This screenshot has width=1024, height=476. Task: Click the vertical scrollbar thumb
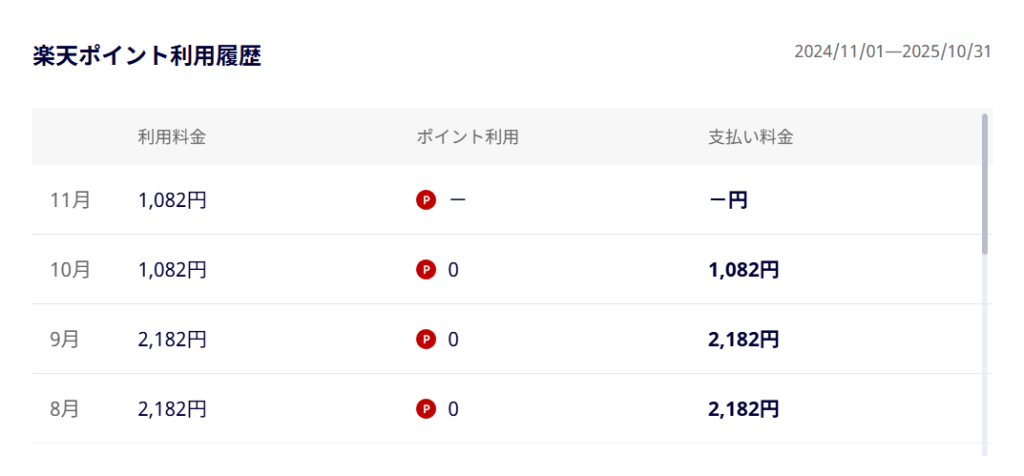985,183
